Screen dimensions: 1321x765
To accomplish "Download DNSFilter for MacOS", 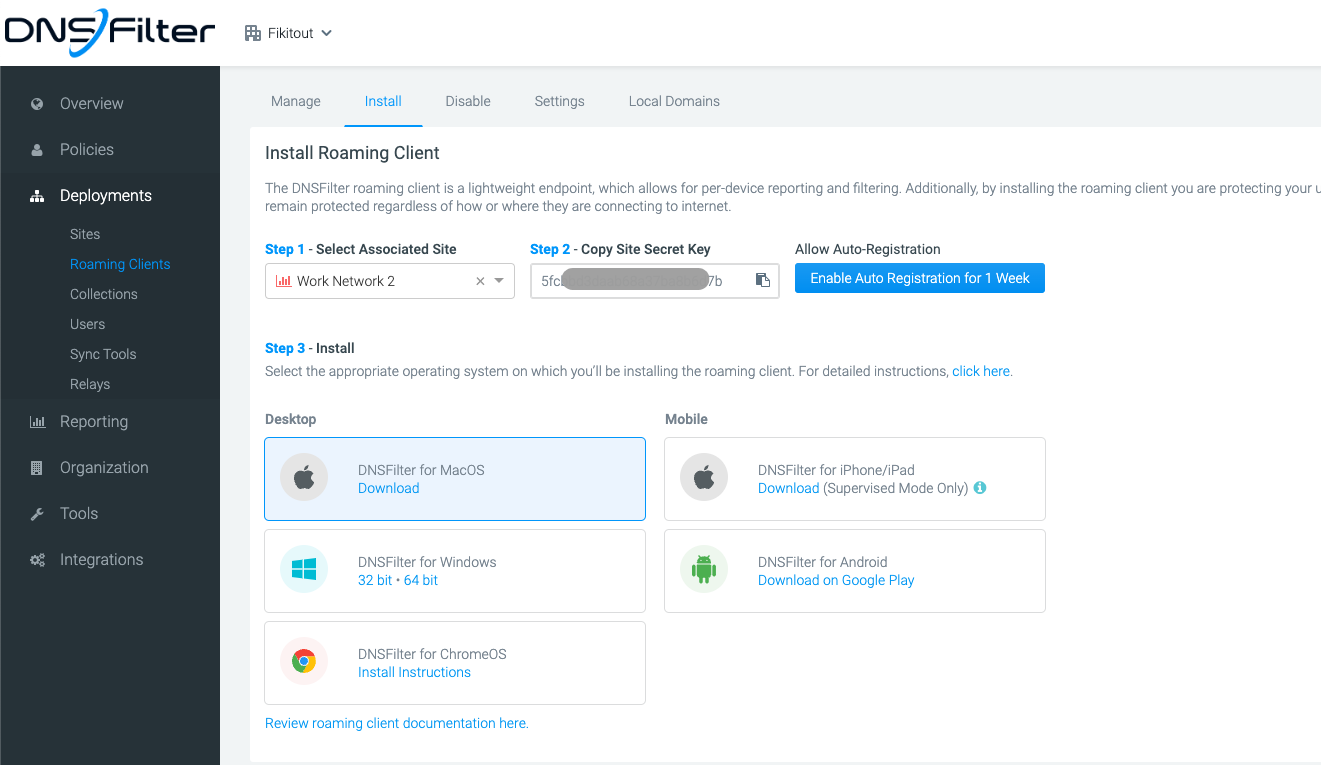I will (x=389, y=488).
